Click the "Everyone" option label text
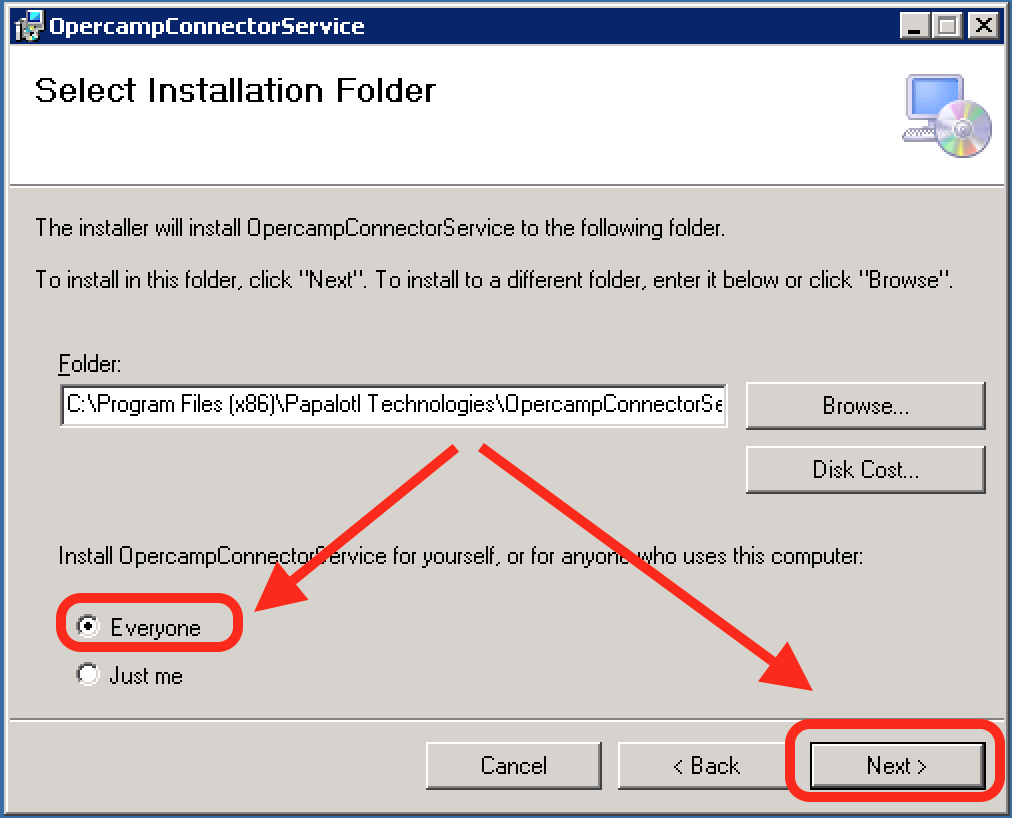1012x818 pixels. (x=155, y=628)
